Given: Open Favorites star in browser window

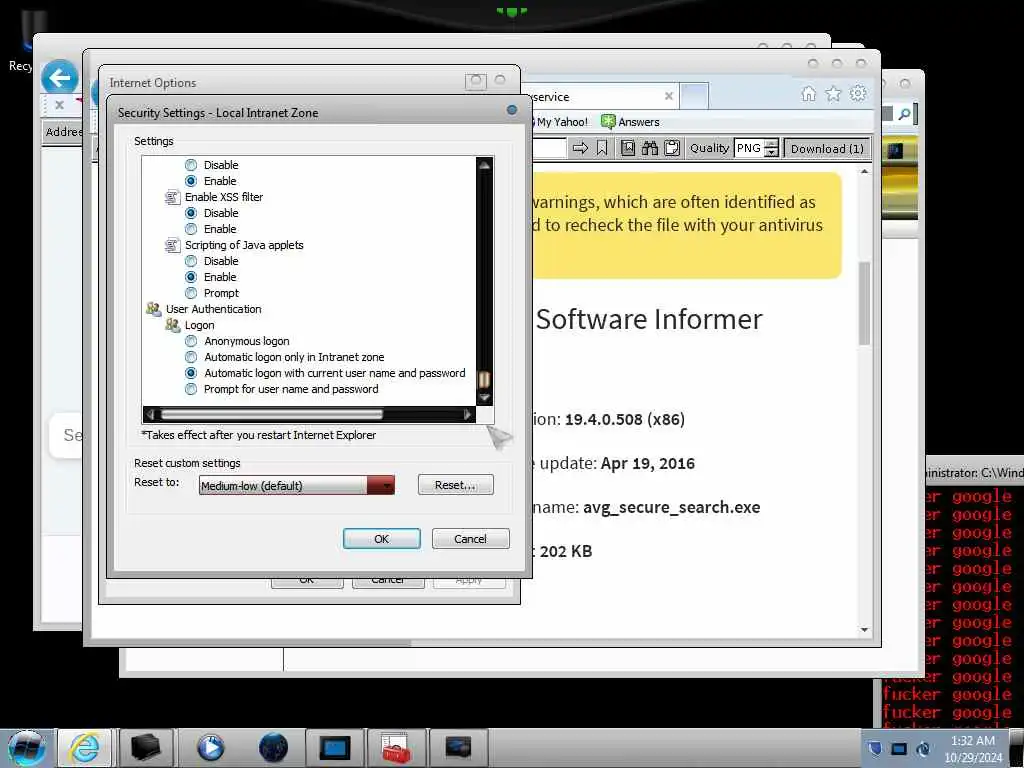Looking at the screenshot, I should pyautogui.click(x=833, y=94).
